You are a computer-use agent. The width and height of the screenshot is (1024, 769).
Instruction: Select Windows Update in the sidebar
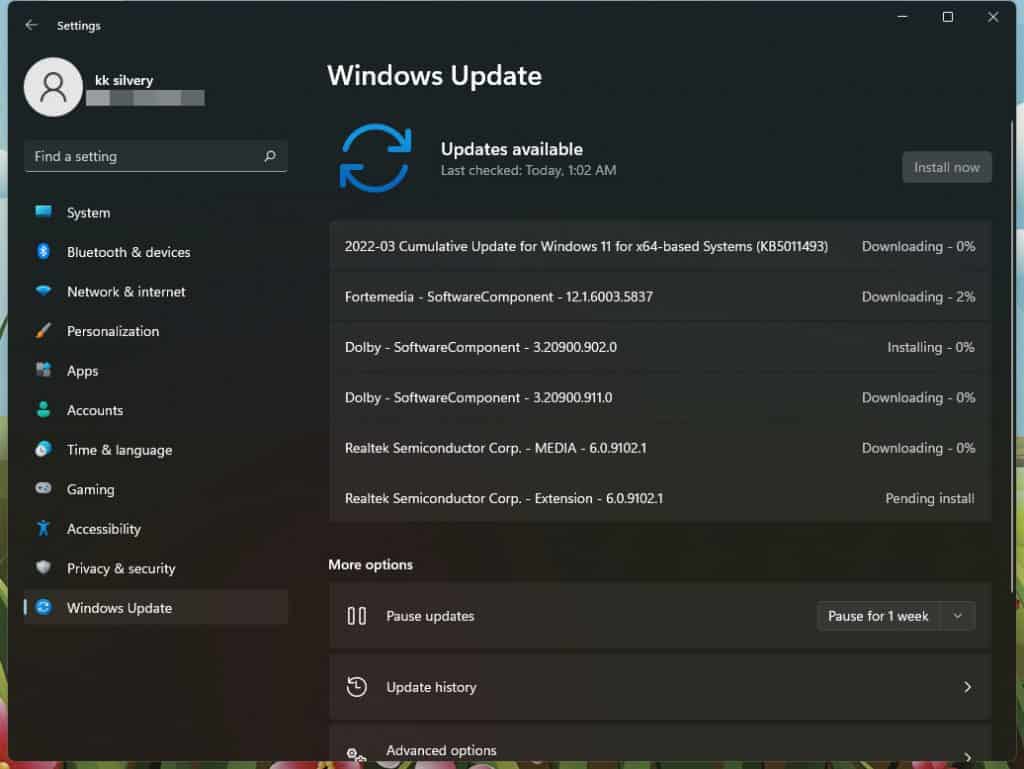coord(155,608)
